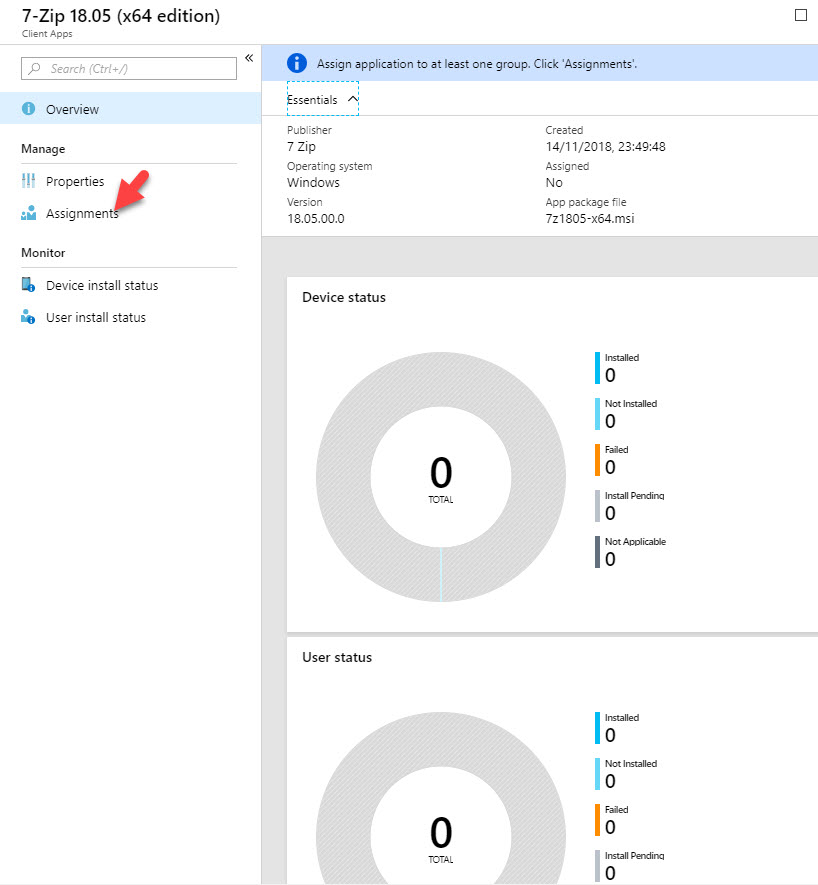
Task: Click the Overview info icon
Action: point(28,108)
